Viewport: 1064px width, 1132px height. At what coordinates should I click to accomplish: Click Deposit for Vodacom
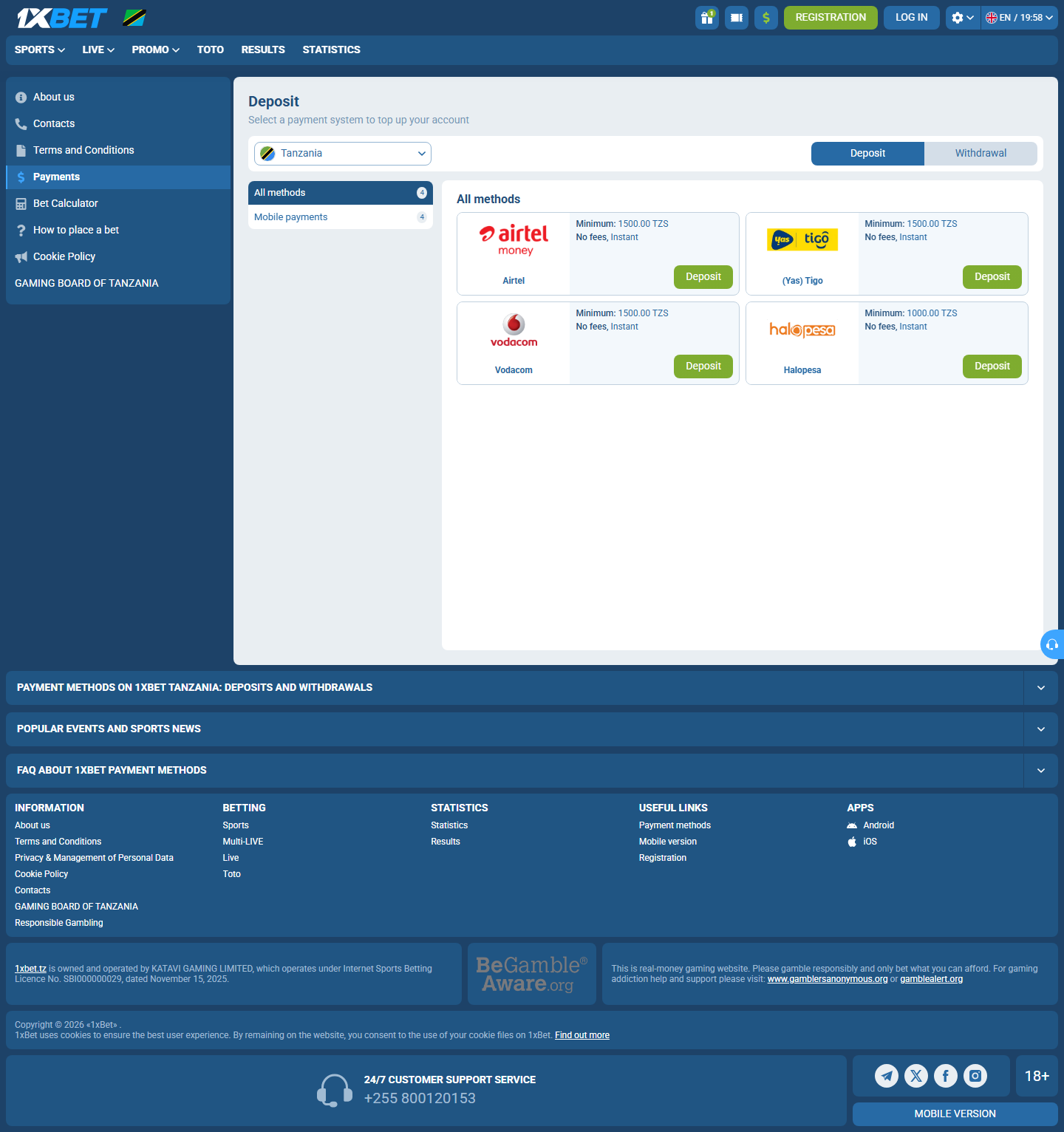(x=703, y=366)
